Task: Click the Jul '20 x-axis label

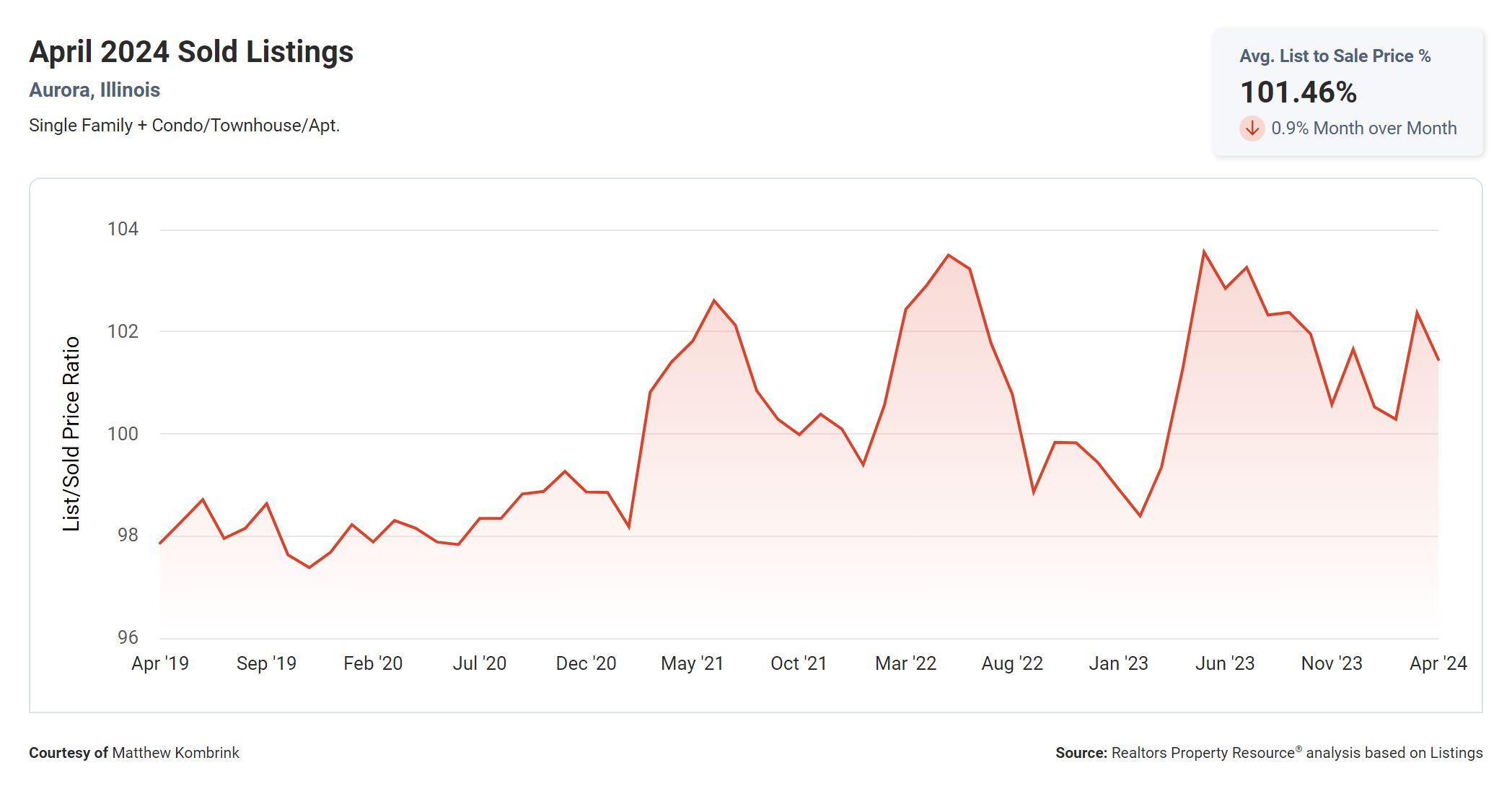Action: [x=480, y=663]
